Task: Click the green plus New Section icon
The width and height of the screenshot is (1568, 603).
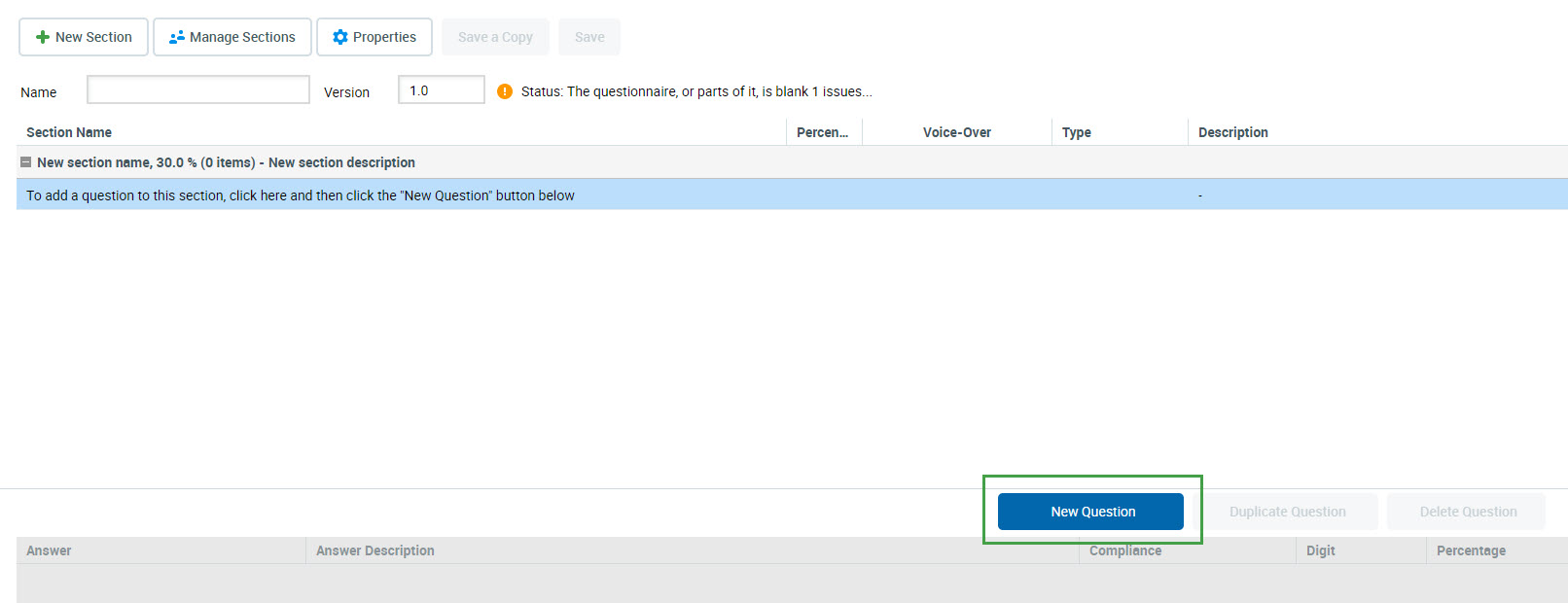Action: click(x=43, y=37)
